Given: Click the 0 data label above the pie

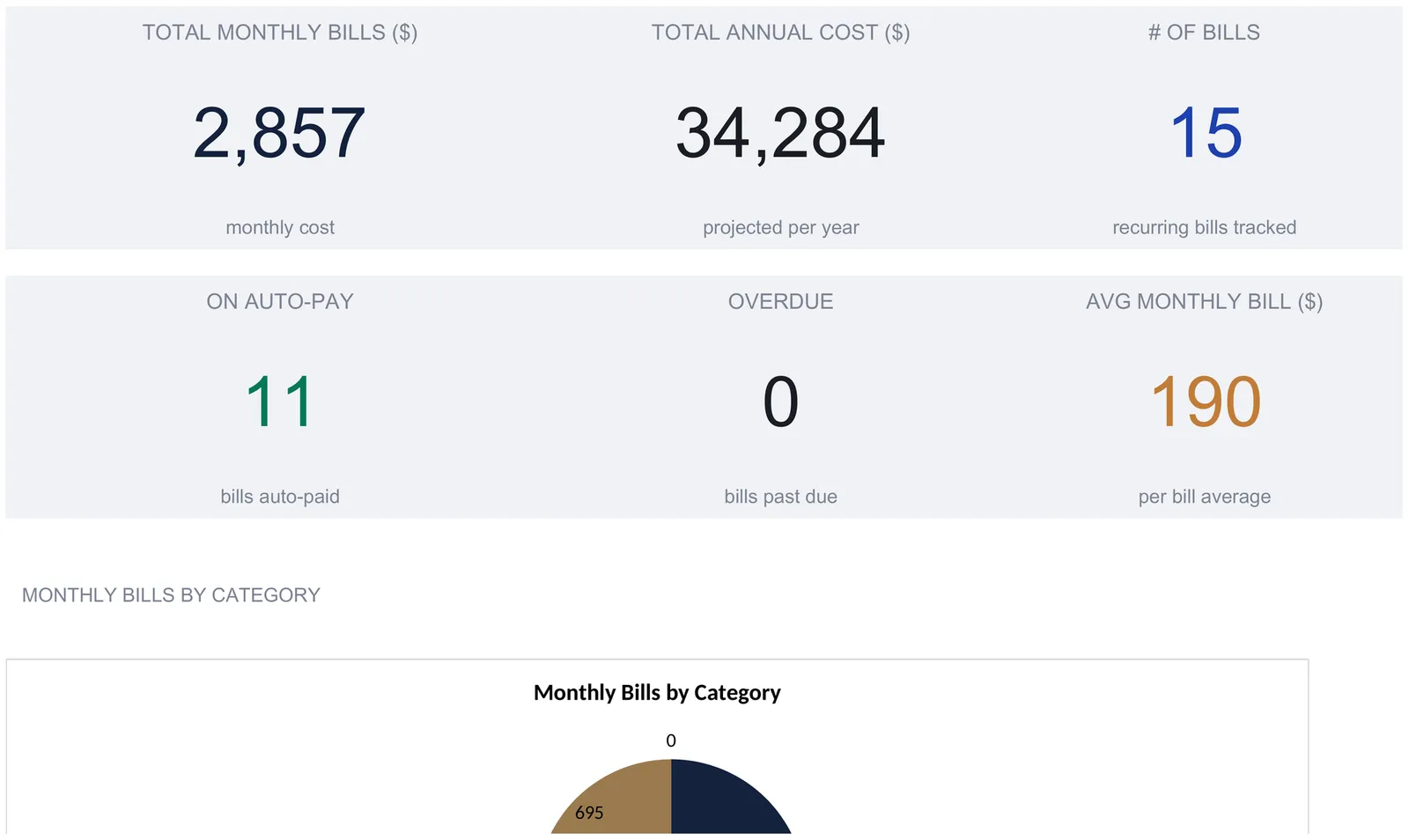Looking at the screenshot, I should (x=671, y=741).
